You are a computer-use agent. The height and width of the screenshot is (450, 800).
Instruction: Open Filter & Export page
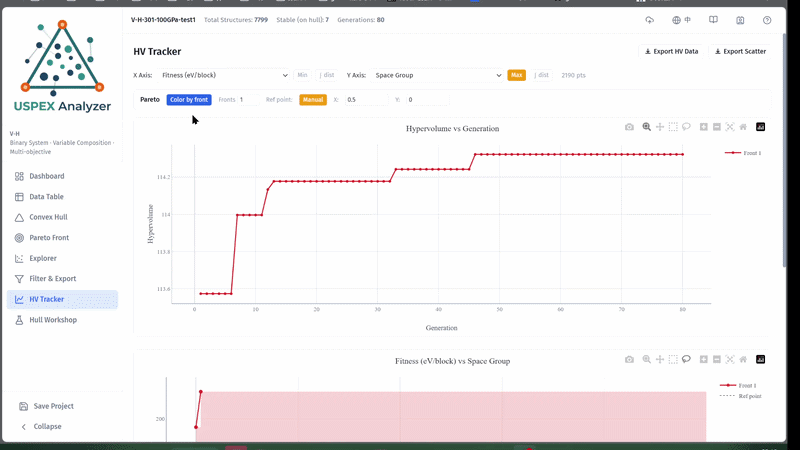click(62, 279)
